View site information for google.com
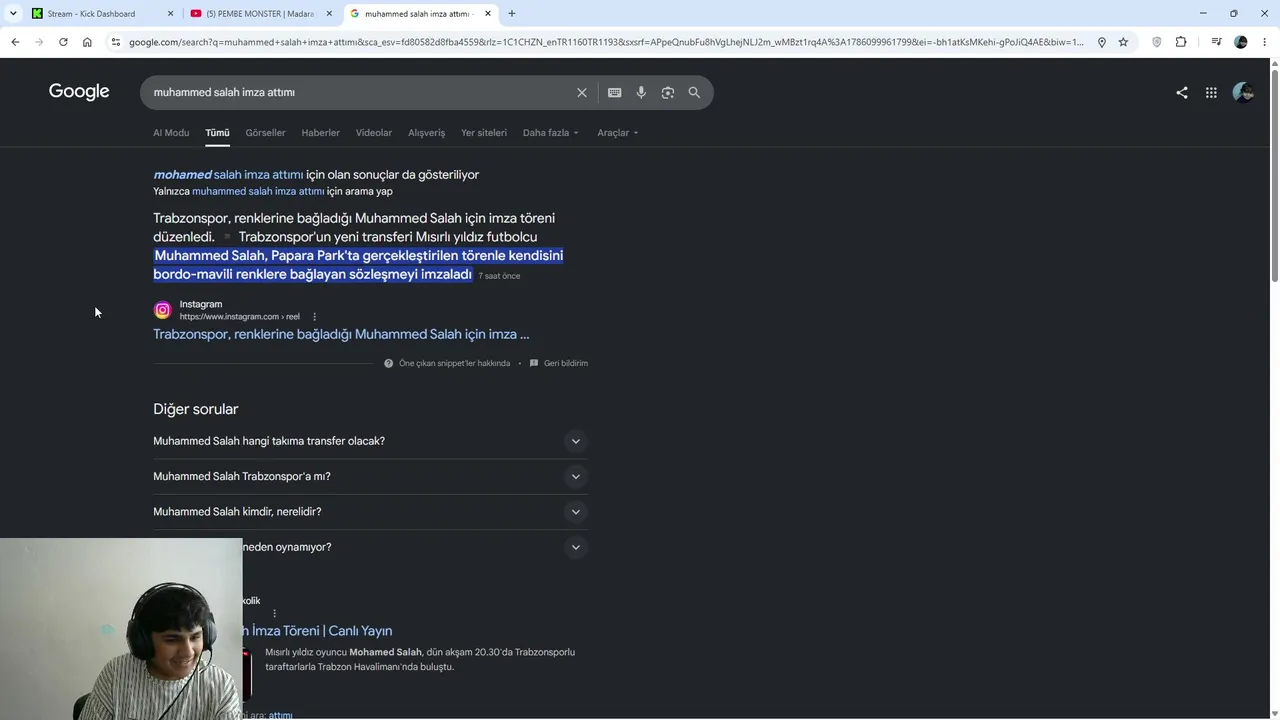 point(116,42)
